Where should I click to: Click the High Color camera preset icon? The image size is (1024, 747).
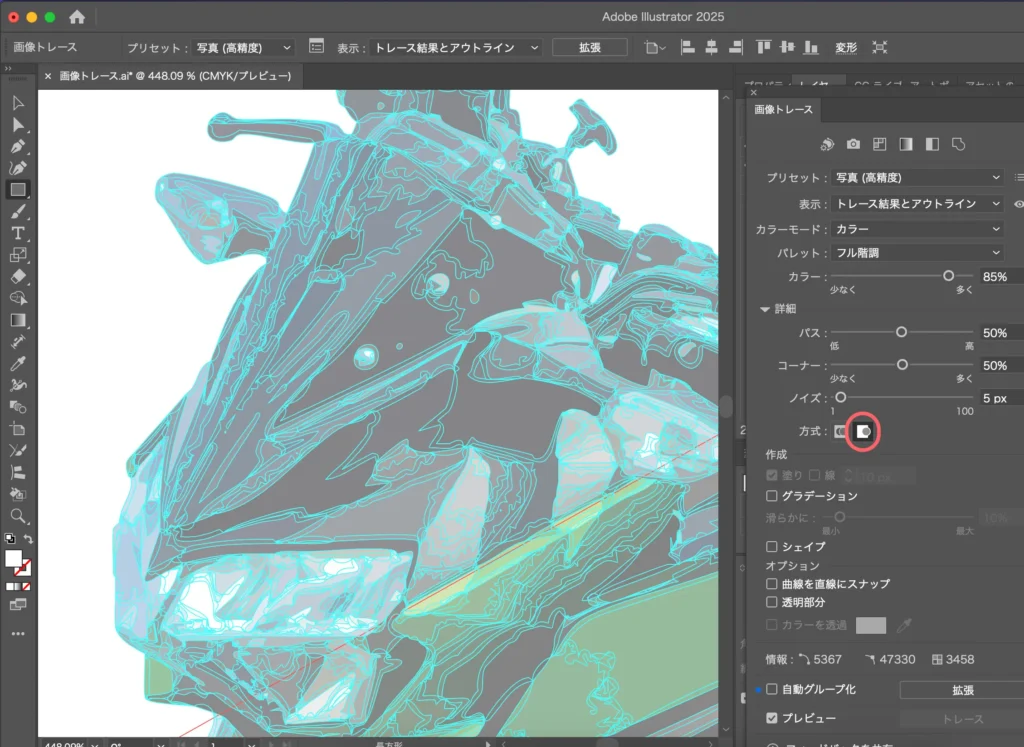[x=853, y=144]
